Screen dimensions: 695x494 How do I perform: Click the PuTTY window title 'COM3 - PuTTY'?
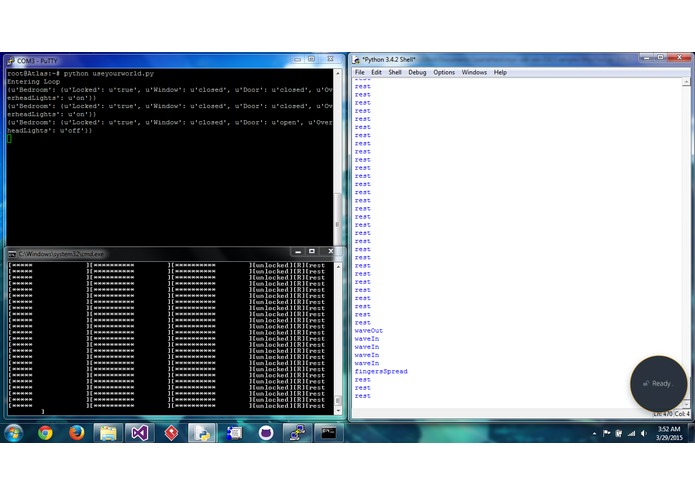click(x=37, y=61)
